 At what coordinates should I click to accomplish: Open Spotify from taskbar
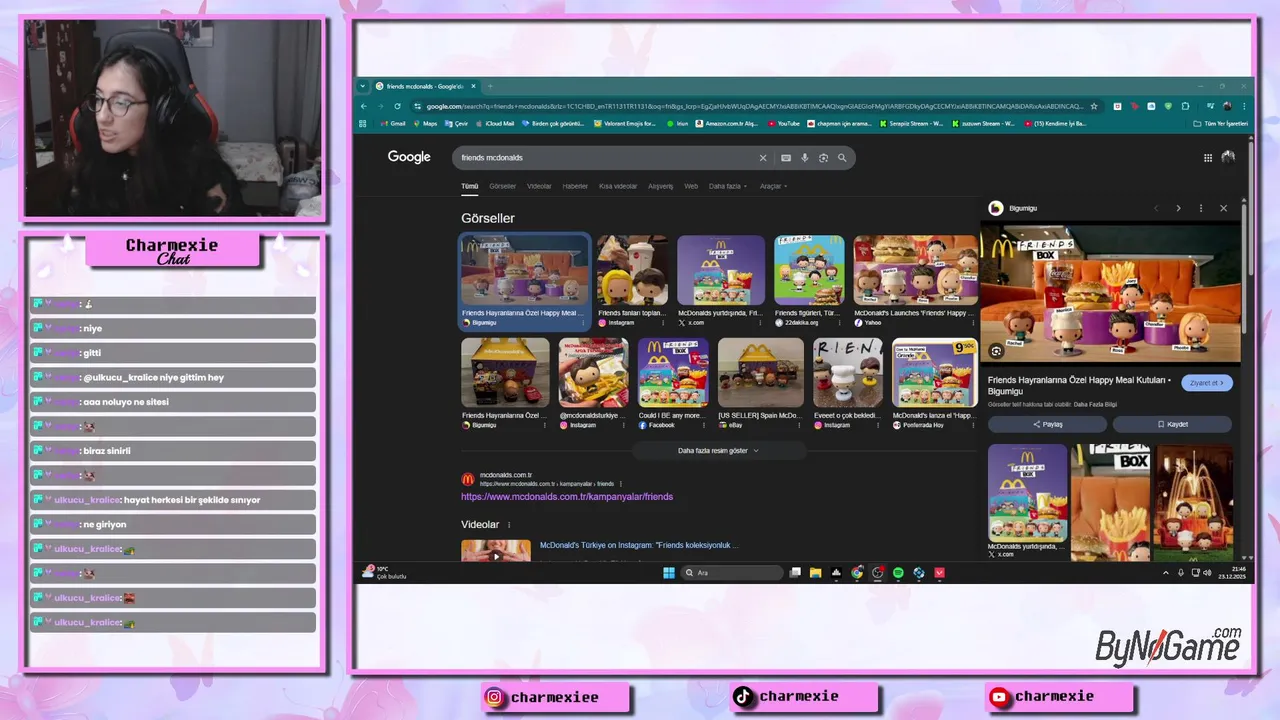(x=898, y=573)
